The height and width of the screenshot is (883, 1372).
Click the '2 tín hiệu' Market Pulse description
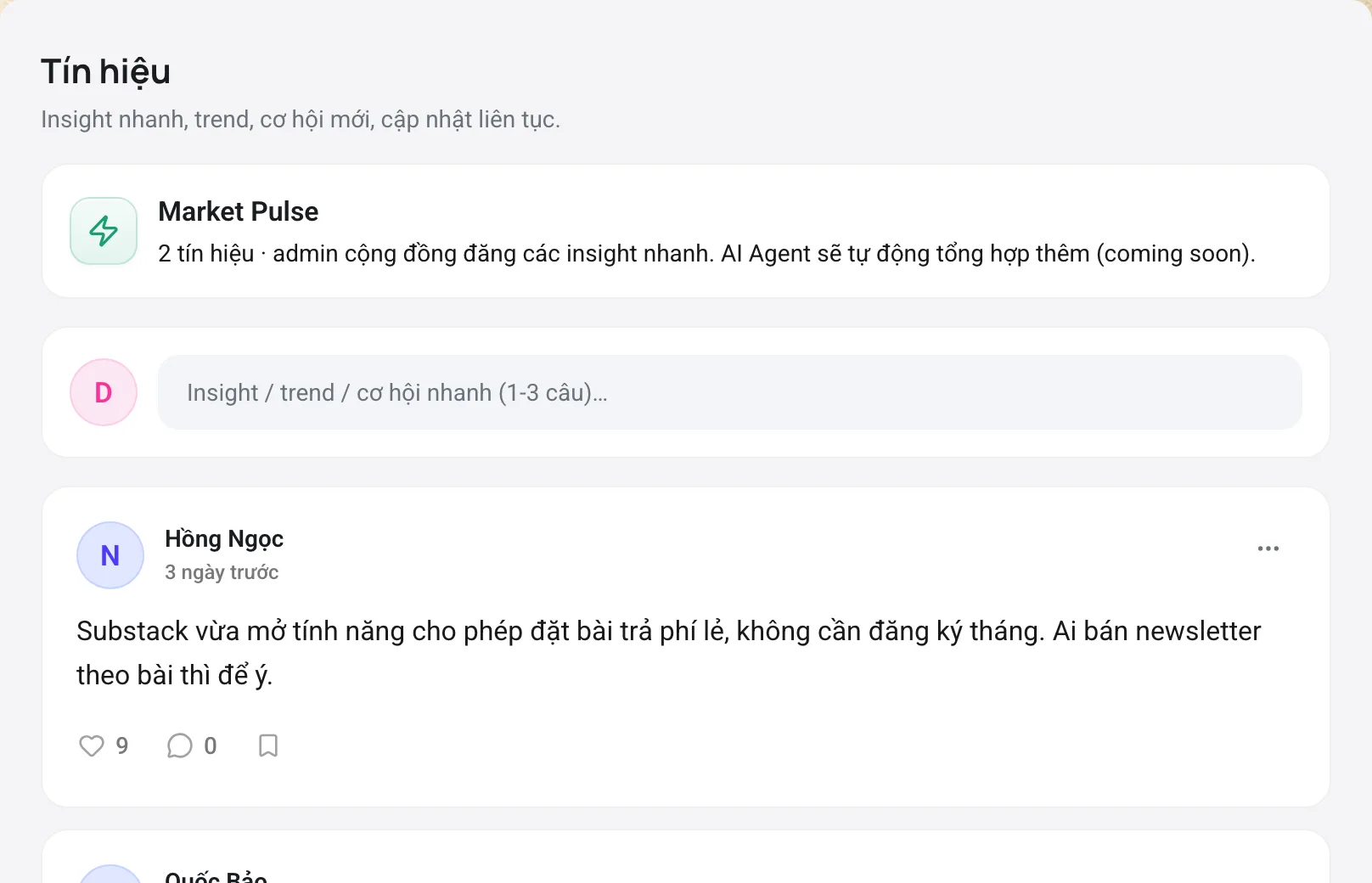[706, 254]
